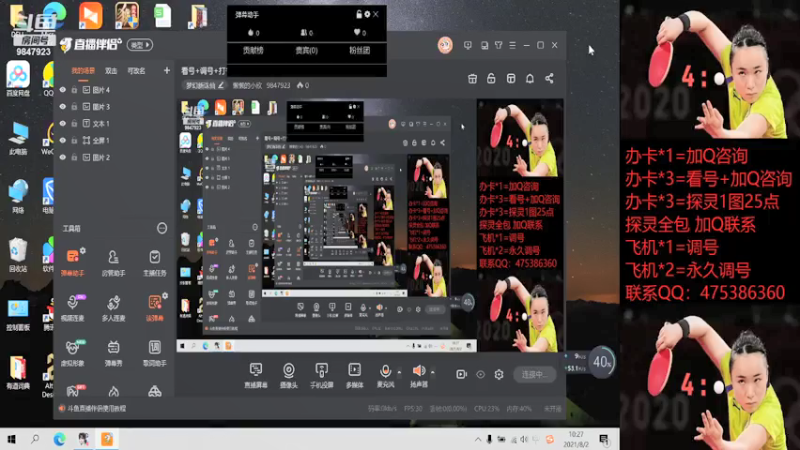Hide the 图片 2 layer
Screen dimensions: 800x450
point(63,157)
